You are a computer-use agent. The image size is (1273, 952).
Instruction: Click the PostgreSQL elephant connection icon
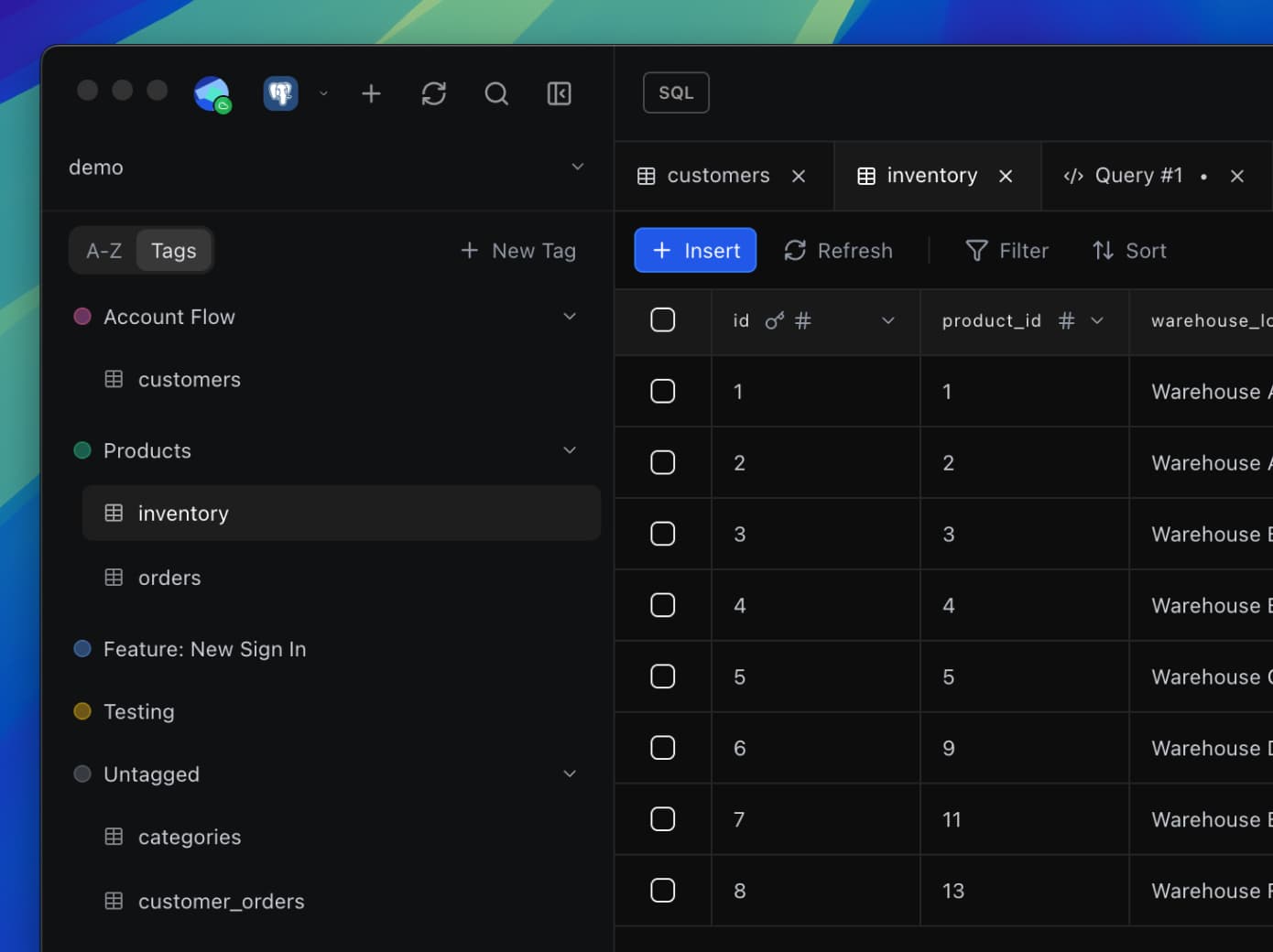pyautogui.click(x=281, y=93)
